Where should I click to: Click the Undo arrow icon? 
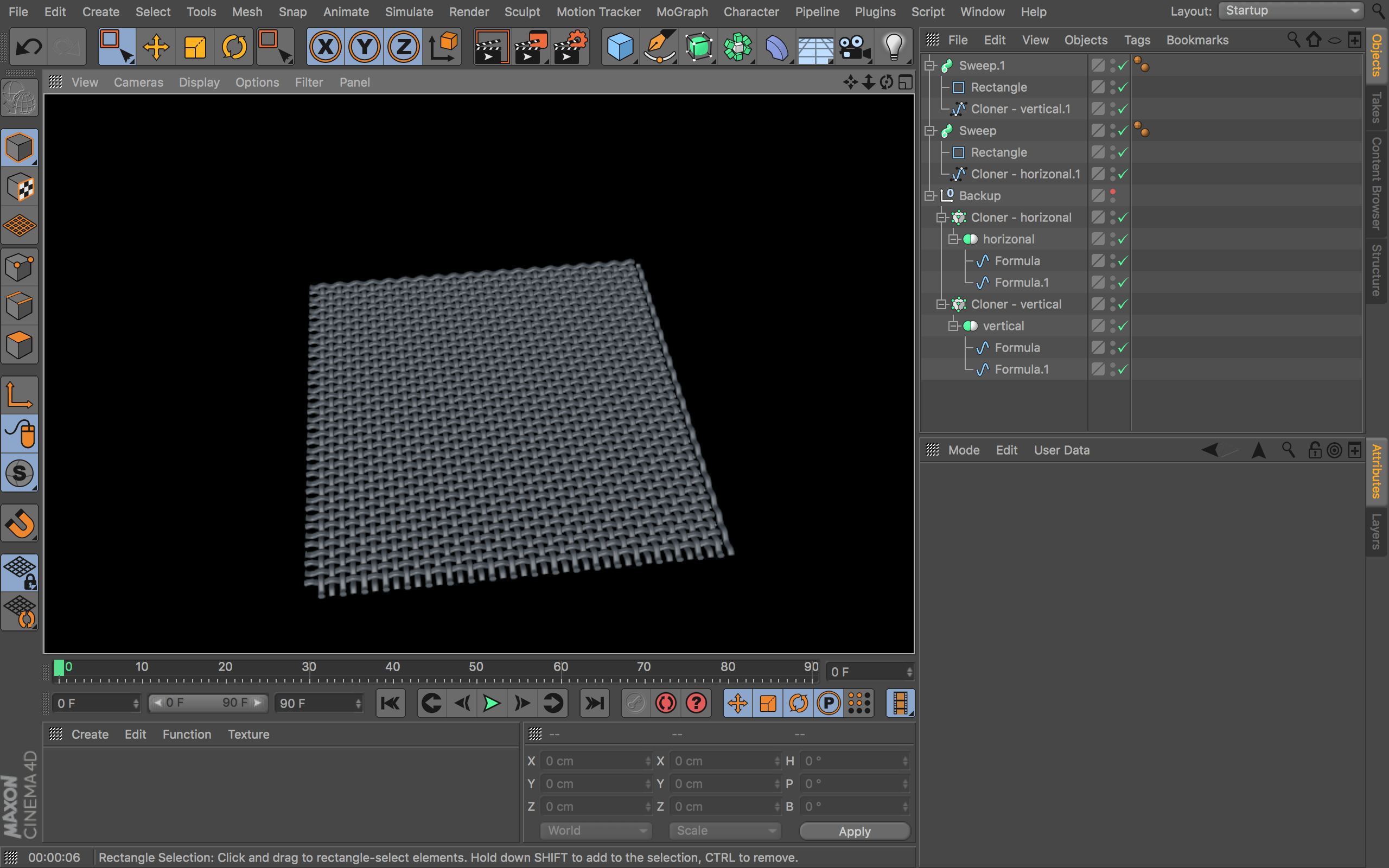(28, 47)
